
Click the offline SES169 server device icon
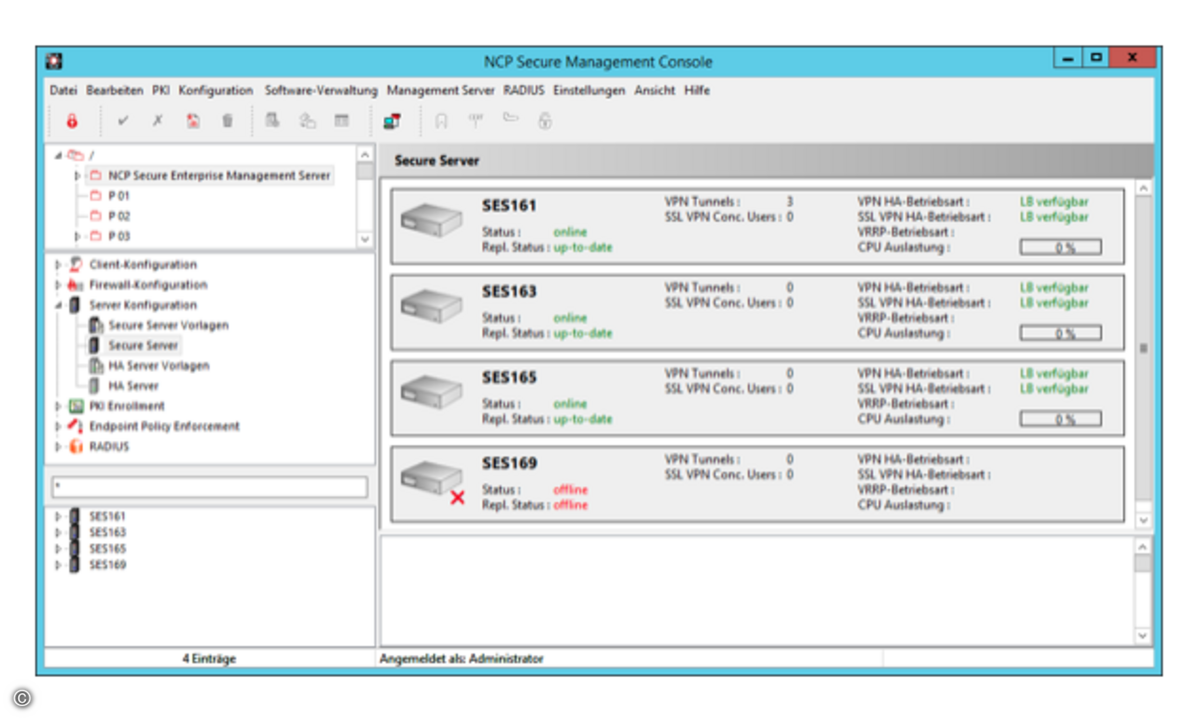click(x=431, y=480)
